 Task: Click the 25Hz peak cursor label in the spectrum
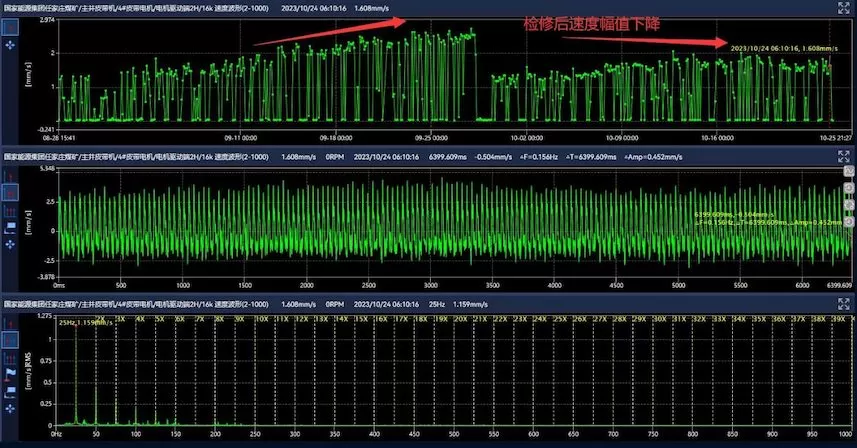coord(79,324)
